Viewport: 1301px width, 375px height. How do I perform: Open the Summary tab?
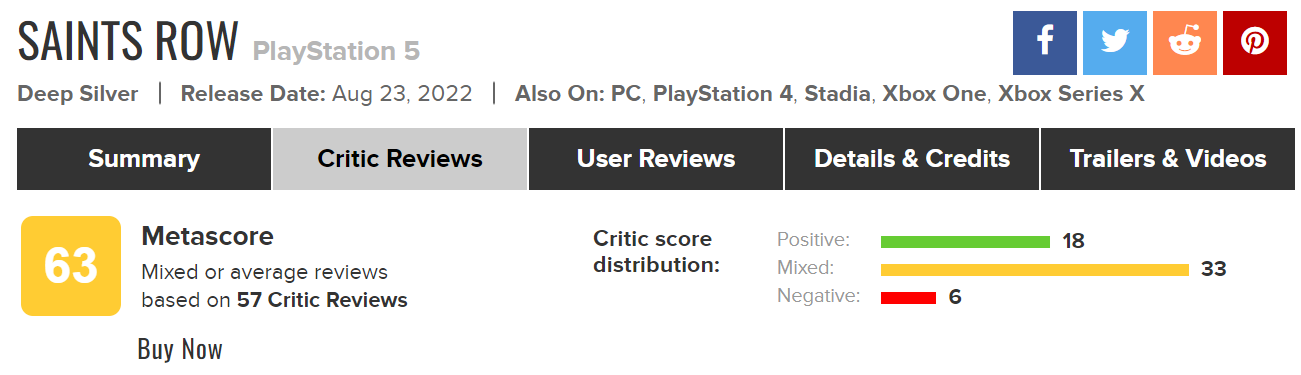143,159
